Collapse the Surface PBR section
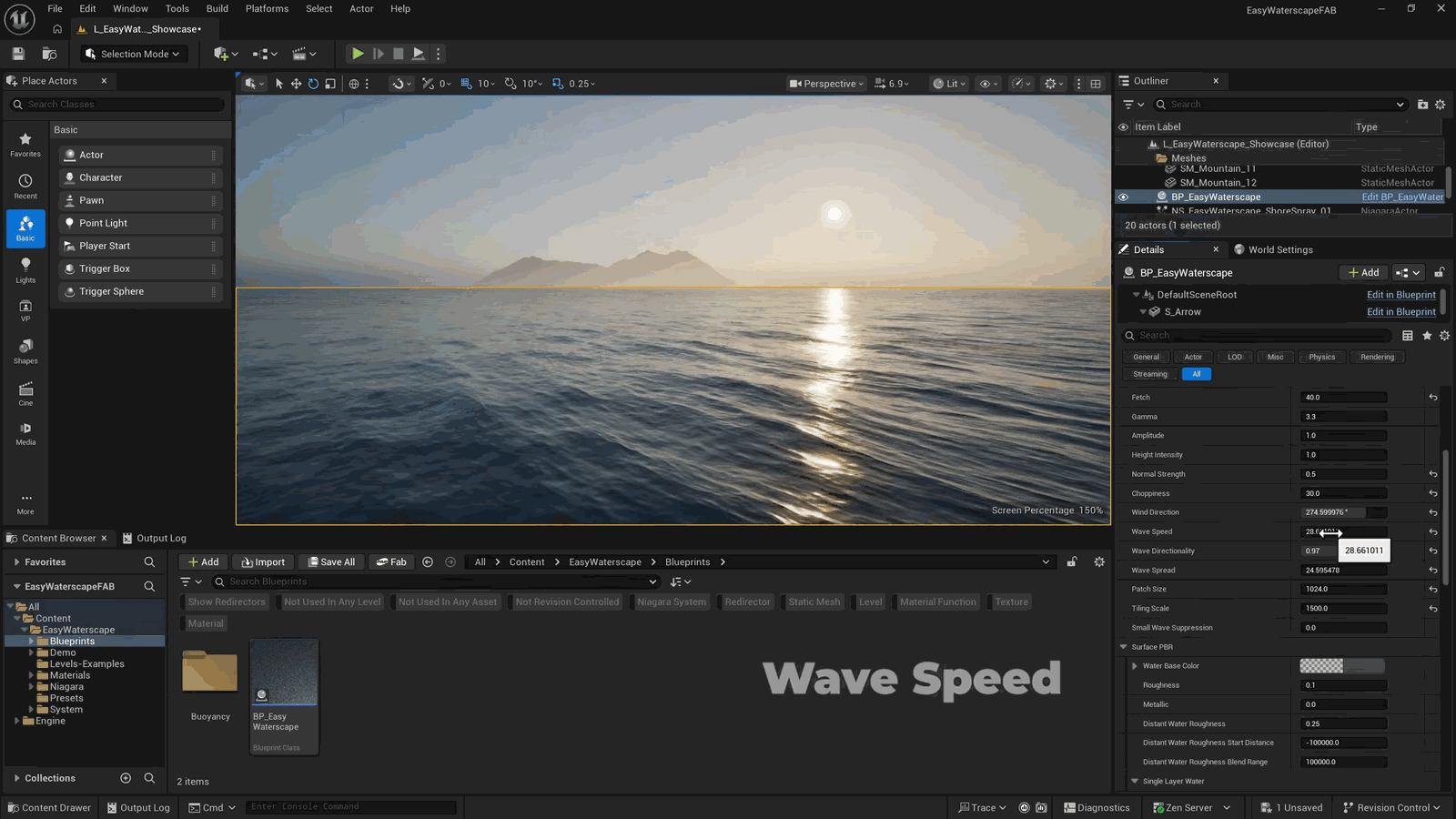The image size is (1456, 819). pos(1123,647)
